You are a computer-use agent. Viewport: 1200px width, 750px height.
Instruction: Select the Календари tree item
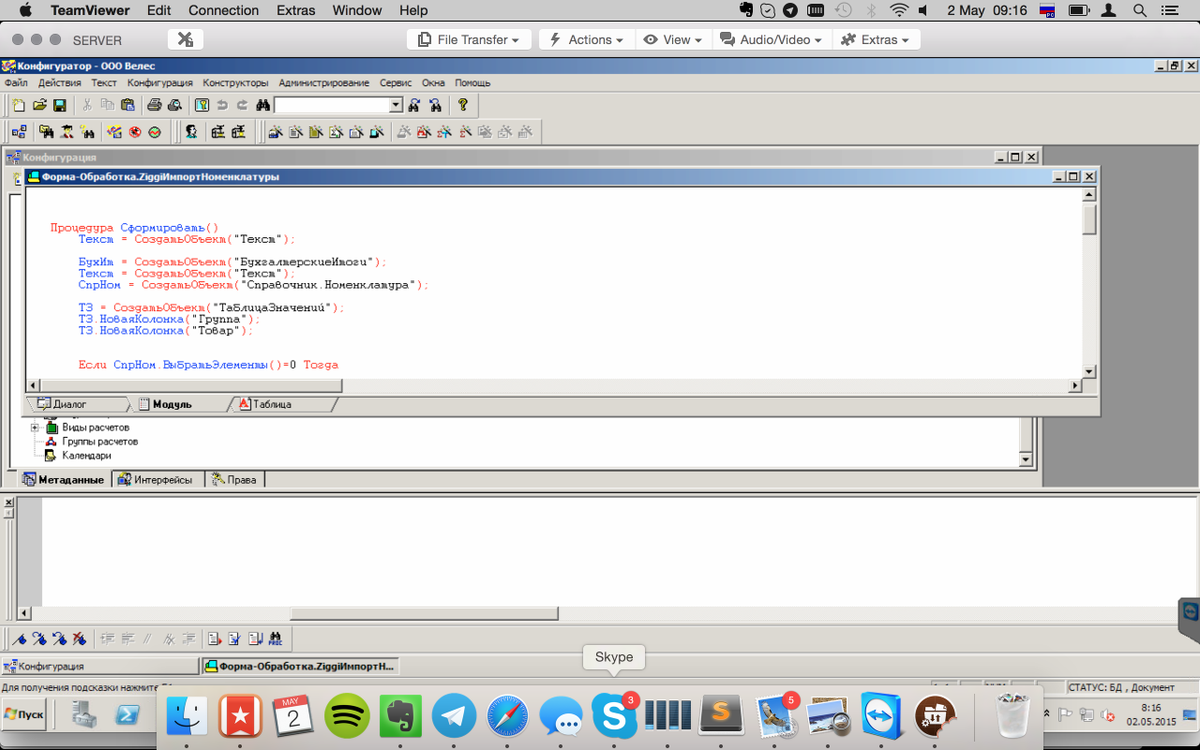click(87, 455)
